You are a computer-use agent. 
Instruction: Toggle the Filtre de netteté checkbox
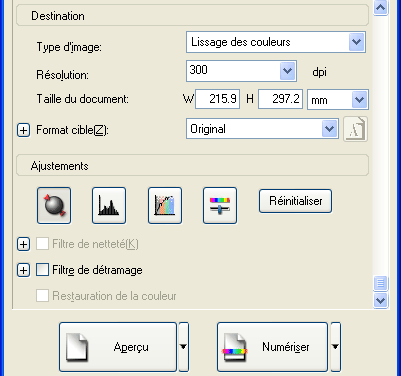(x=42, y=244)
